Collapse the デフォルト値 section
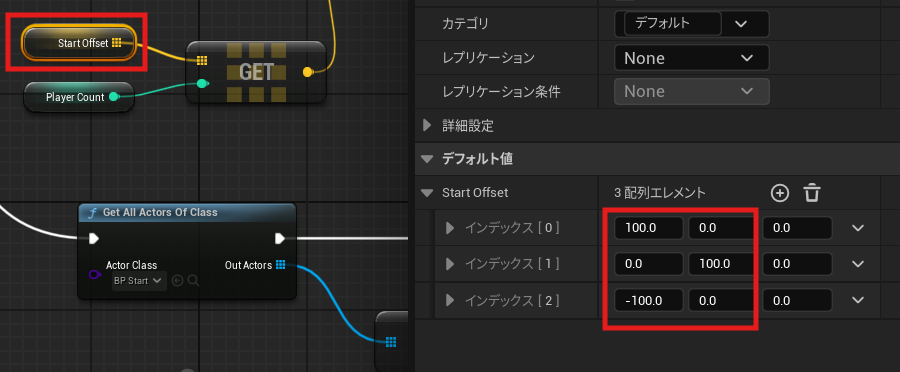Viewport: 900px width, 372px height. click(426, 159)
